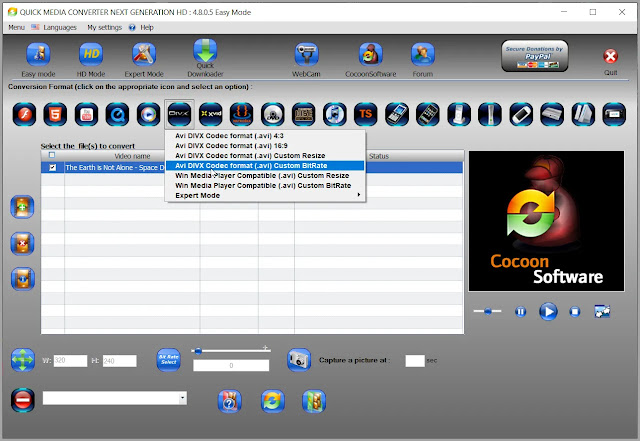Screen dimensions: 640x441
Task: Launch the Quick Downloader
Action: pyautogui.click(x=205, y=51)
